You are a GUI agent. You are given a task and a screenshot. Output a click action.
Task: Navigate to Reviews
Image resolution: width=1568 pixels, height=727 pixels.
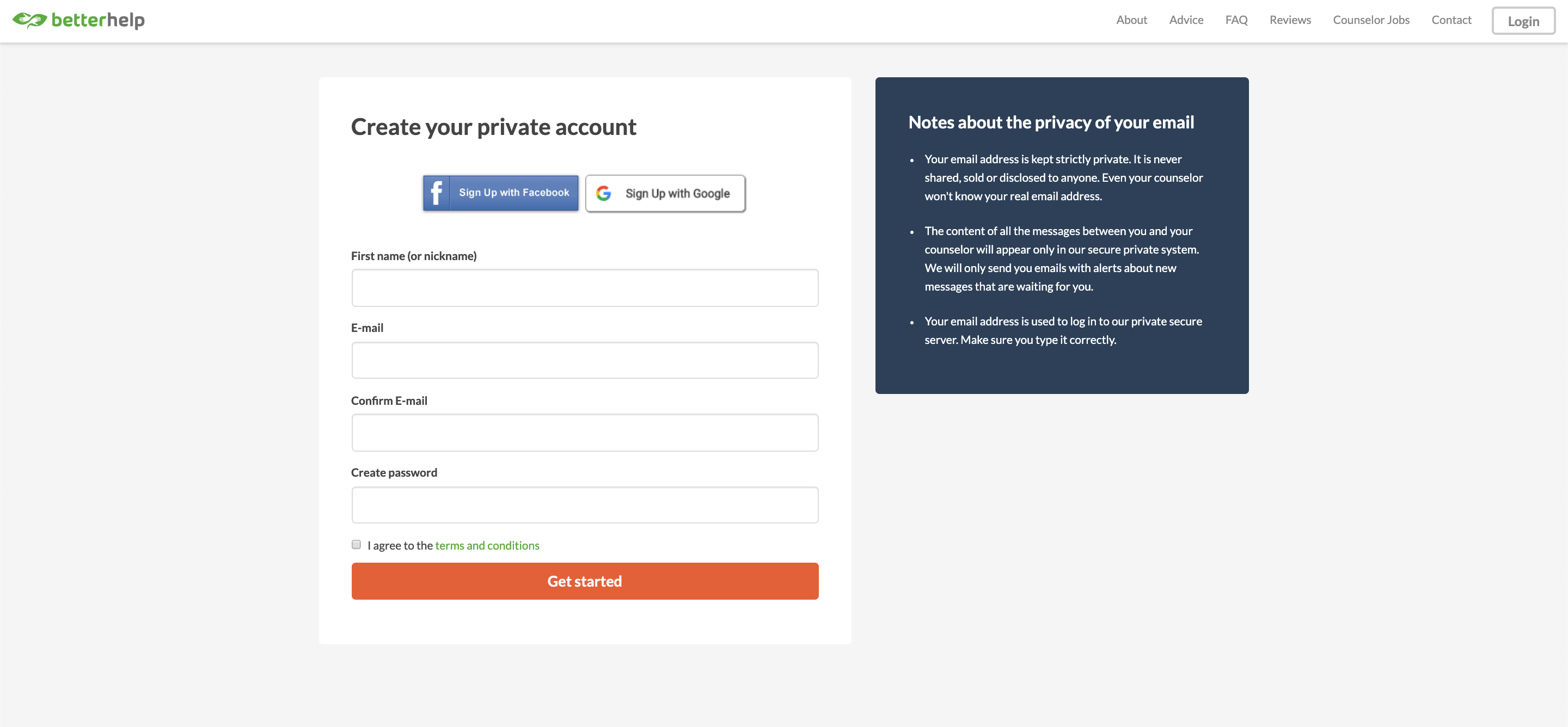coord(1290,20)
